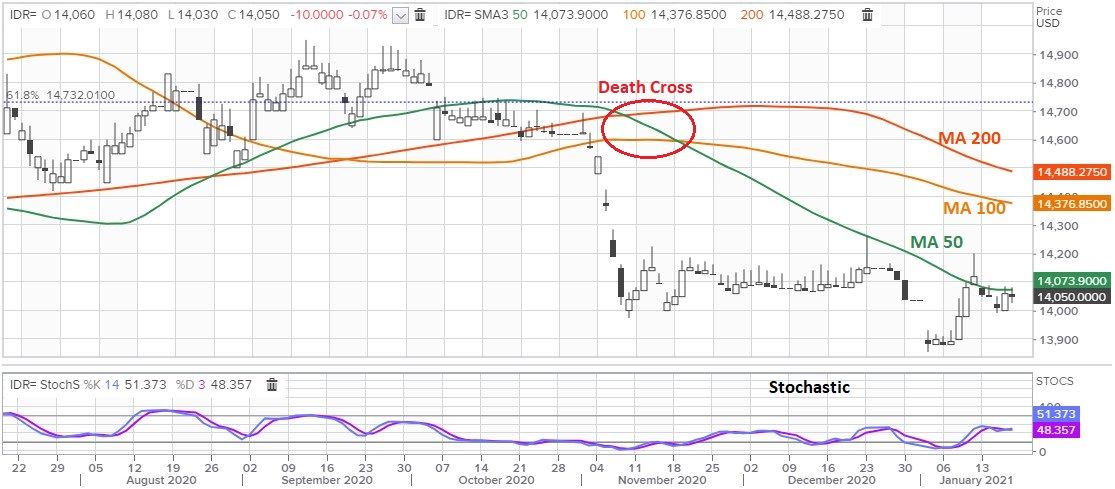Click the December 2020 time axis label
Viewport: 1115px width, 489px height.
click(x=833, y=480)
